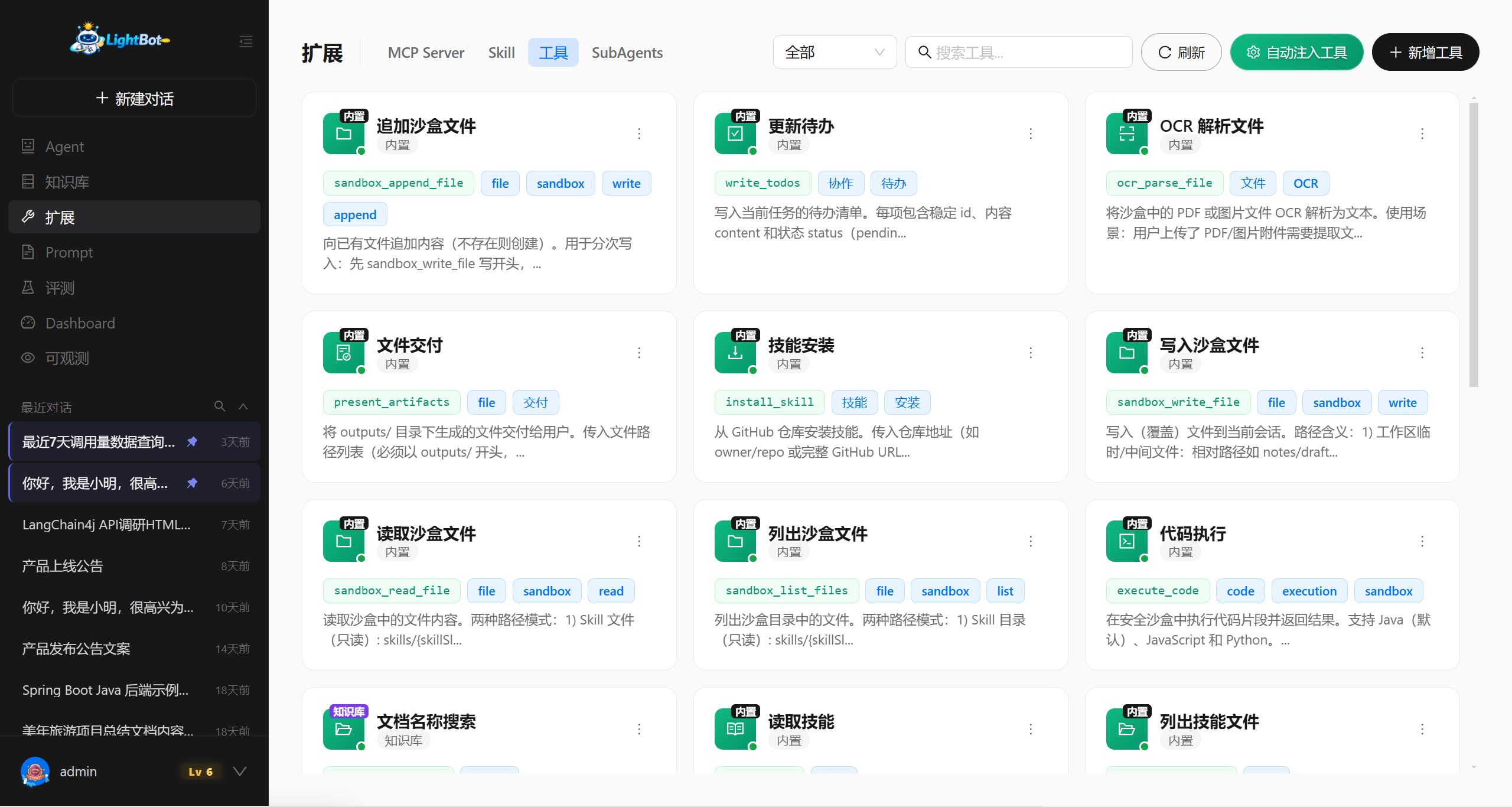The height and width of the screenshot is (807, 1512).
Task: Collapse the sidebar using the menu-fold icon
Action: point(246,41)
